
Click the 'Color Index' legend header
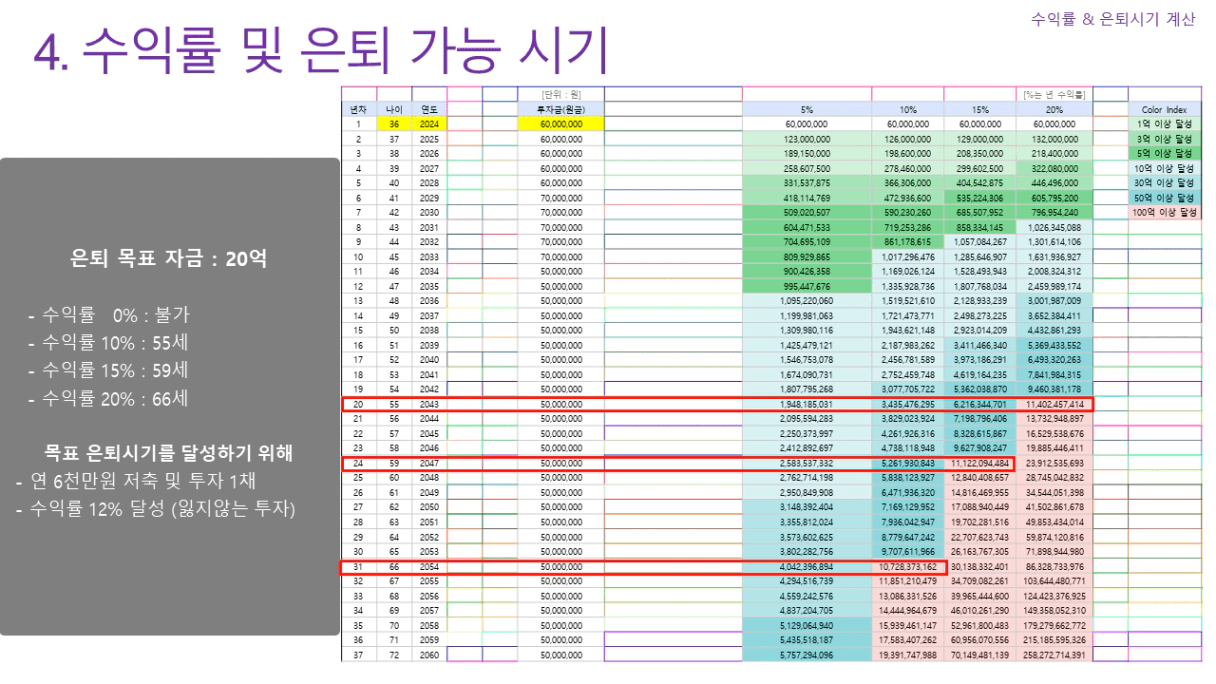tap(1165, 109)
